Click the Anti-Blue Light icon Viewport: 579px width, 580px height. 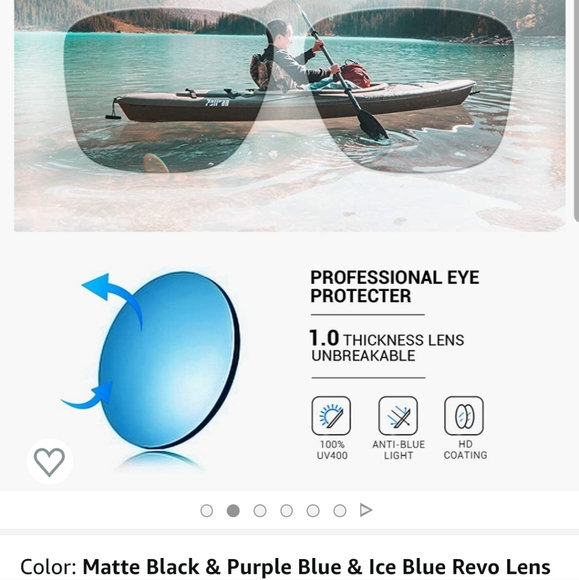click(x=398, y=416)
